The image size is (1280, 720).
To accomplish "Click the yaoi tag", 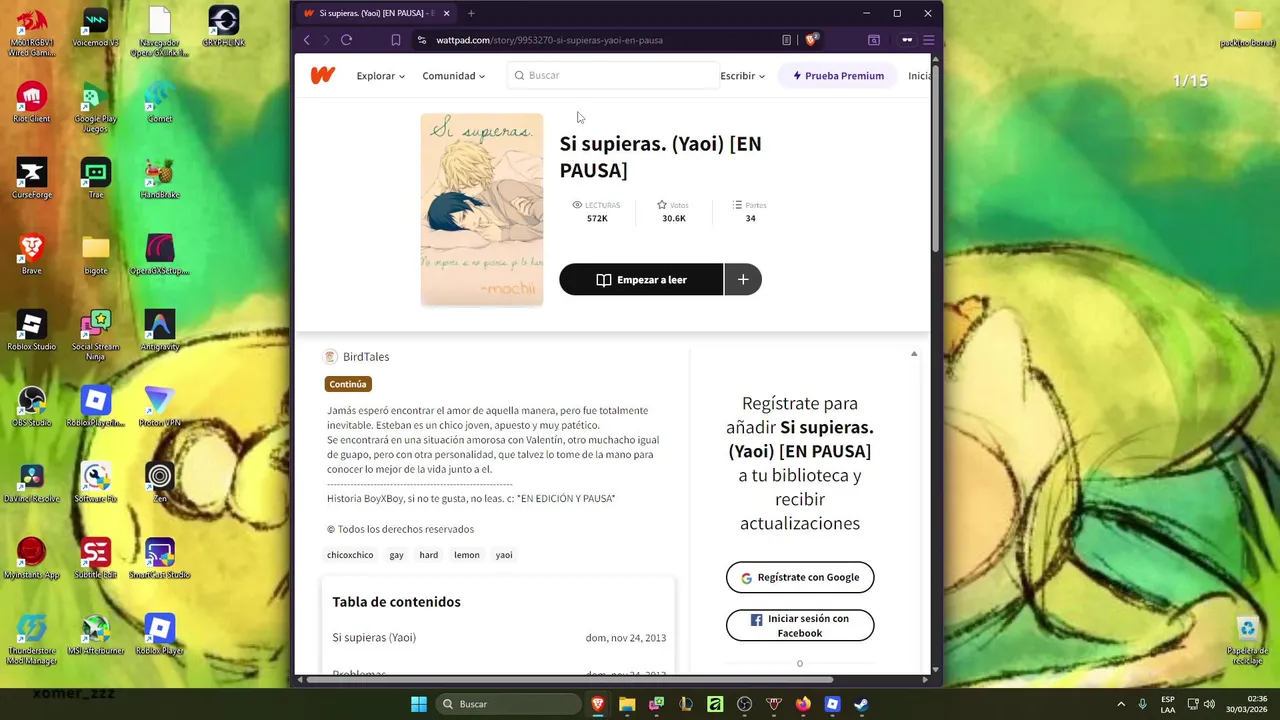I will tap(504, 555).
